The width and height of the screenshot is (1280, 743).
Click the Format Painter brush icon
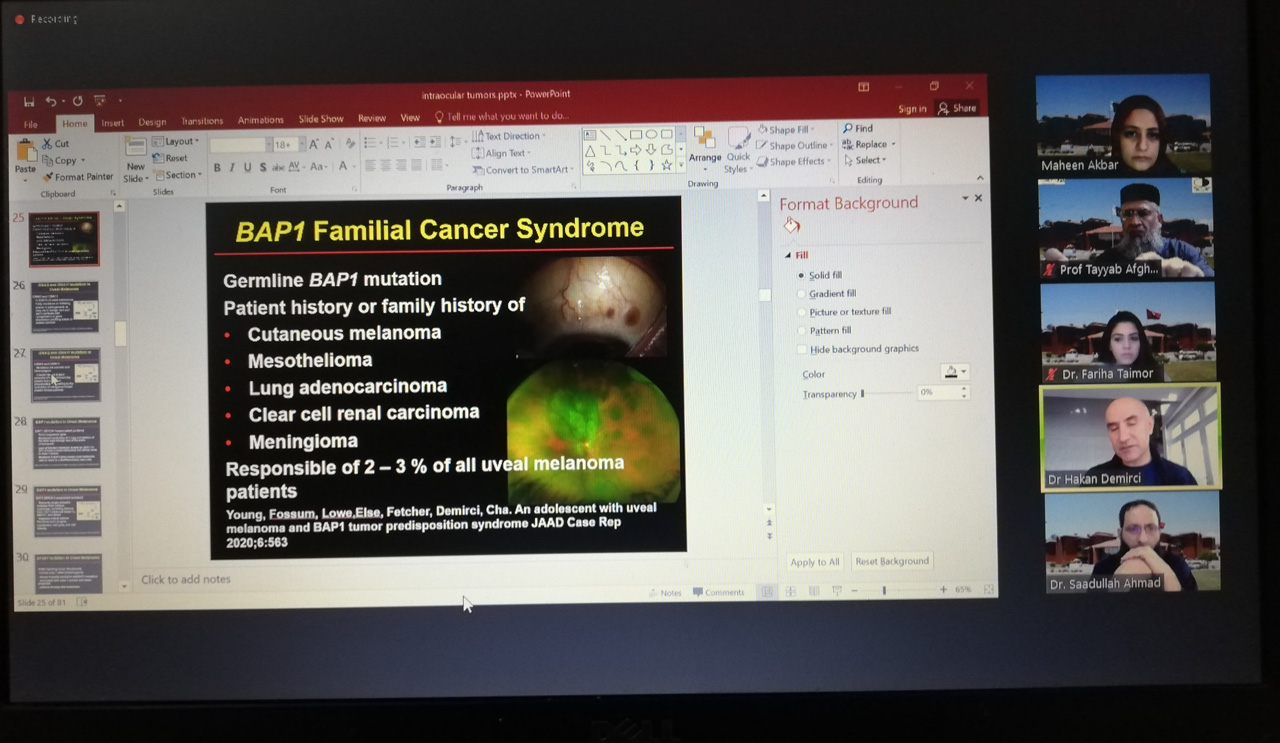[x=48, y=177]
